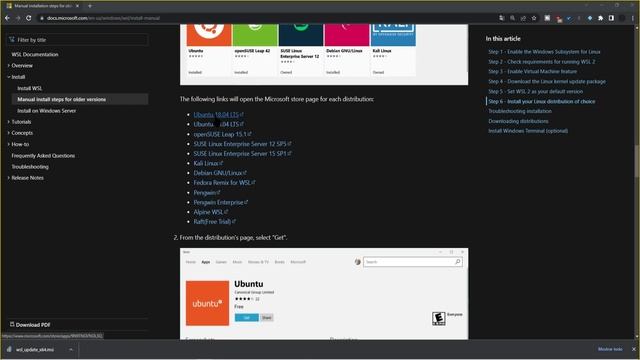Click the Ubuntu store page screenshot image
The image size is (640, 360).
(324, 293)
